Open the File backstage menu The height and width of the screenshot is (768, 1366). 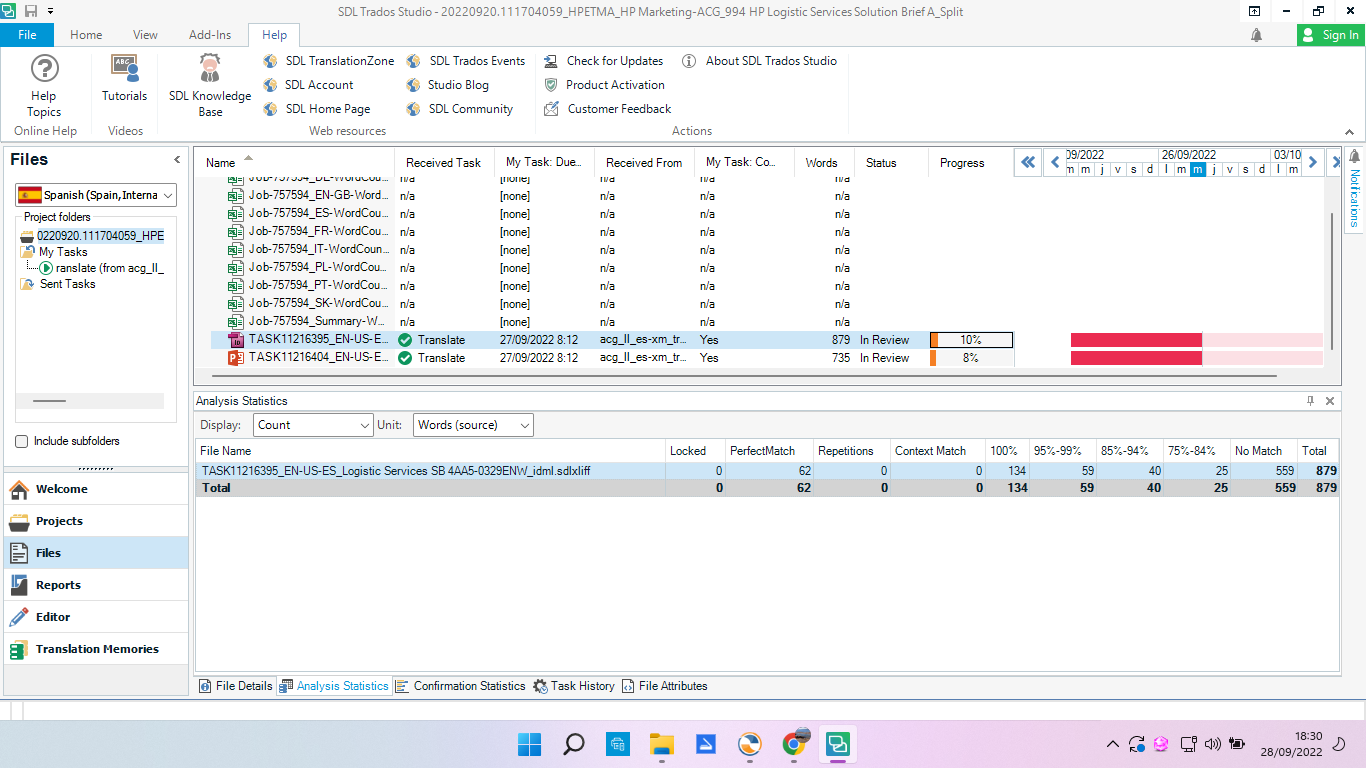(27, 35)
